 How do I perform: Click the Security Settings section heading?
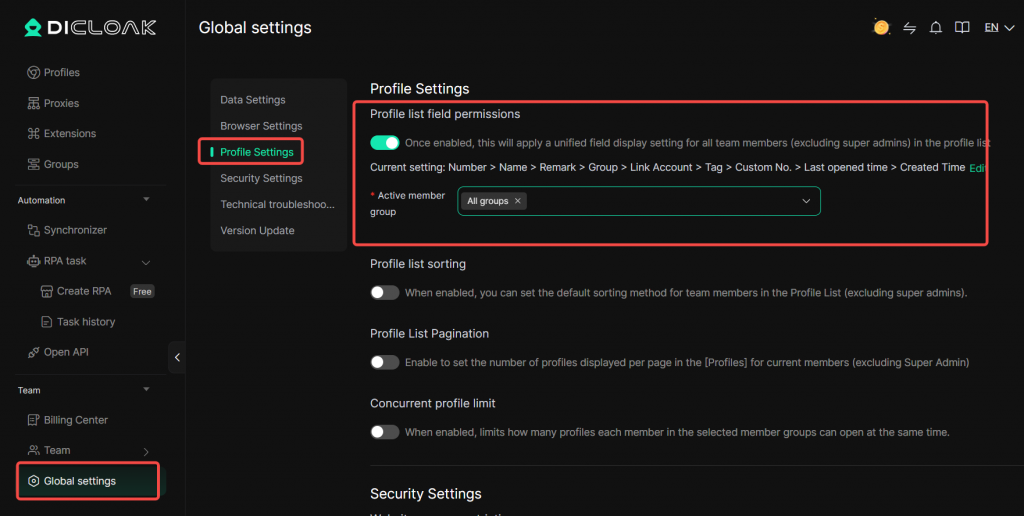[426, 494]
